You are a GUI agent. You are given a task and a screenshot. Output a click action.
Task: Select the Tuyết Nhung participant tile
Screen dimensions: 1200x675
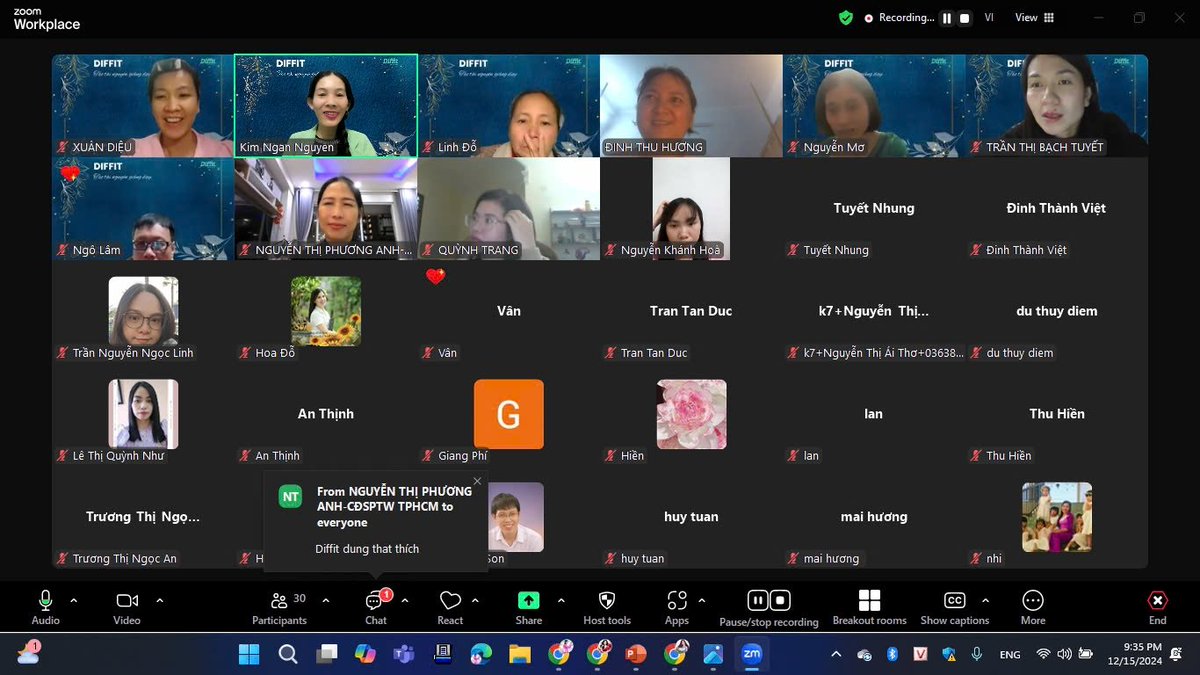(874, 209)
